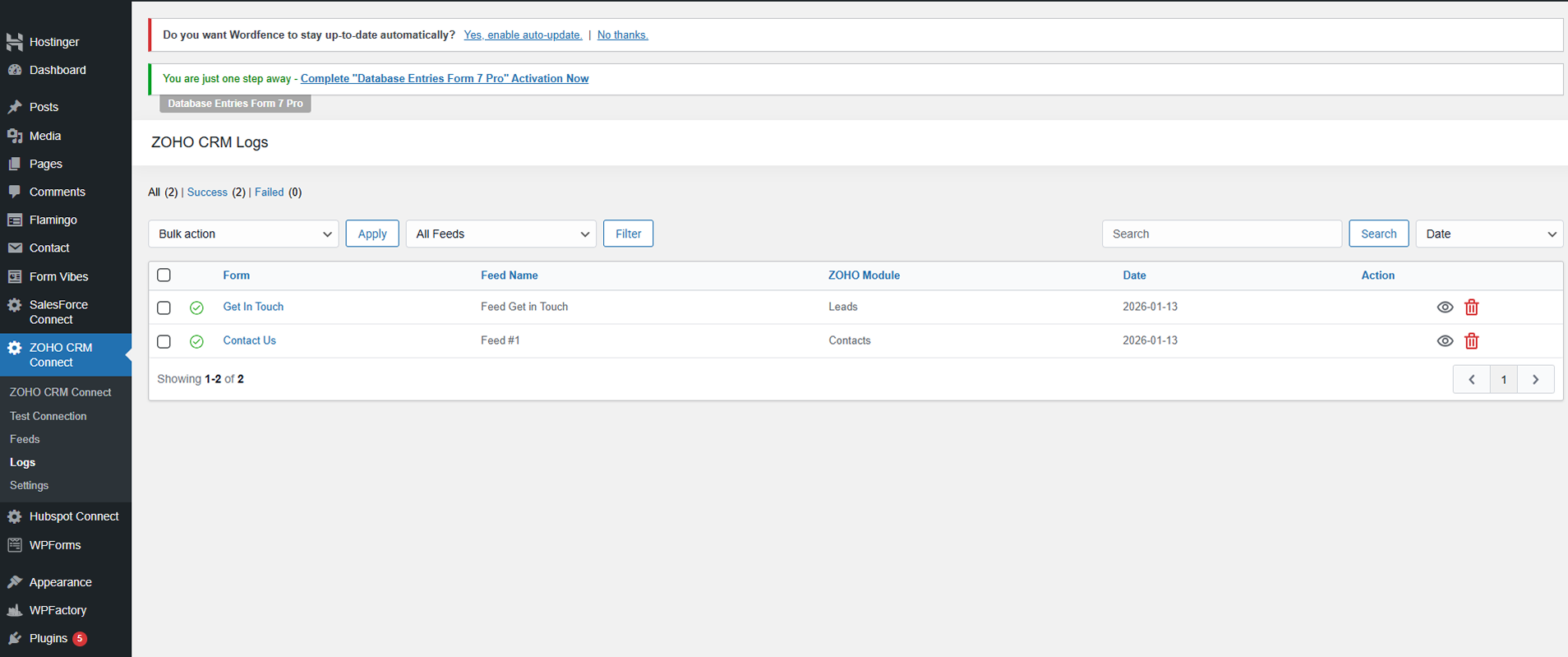Open the Feeds submenu item
The height and width of the screenshot is (657, 1568).
[25, 439]
